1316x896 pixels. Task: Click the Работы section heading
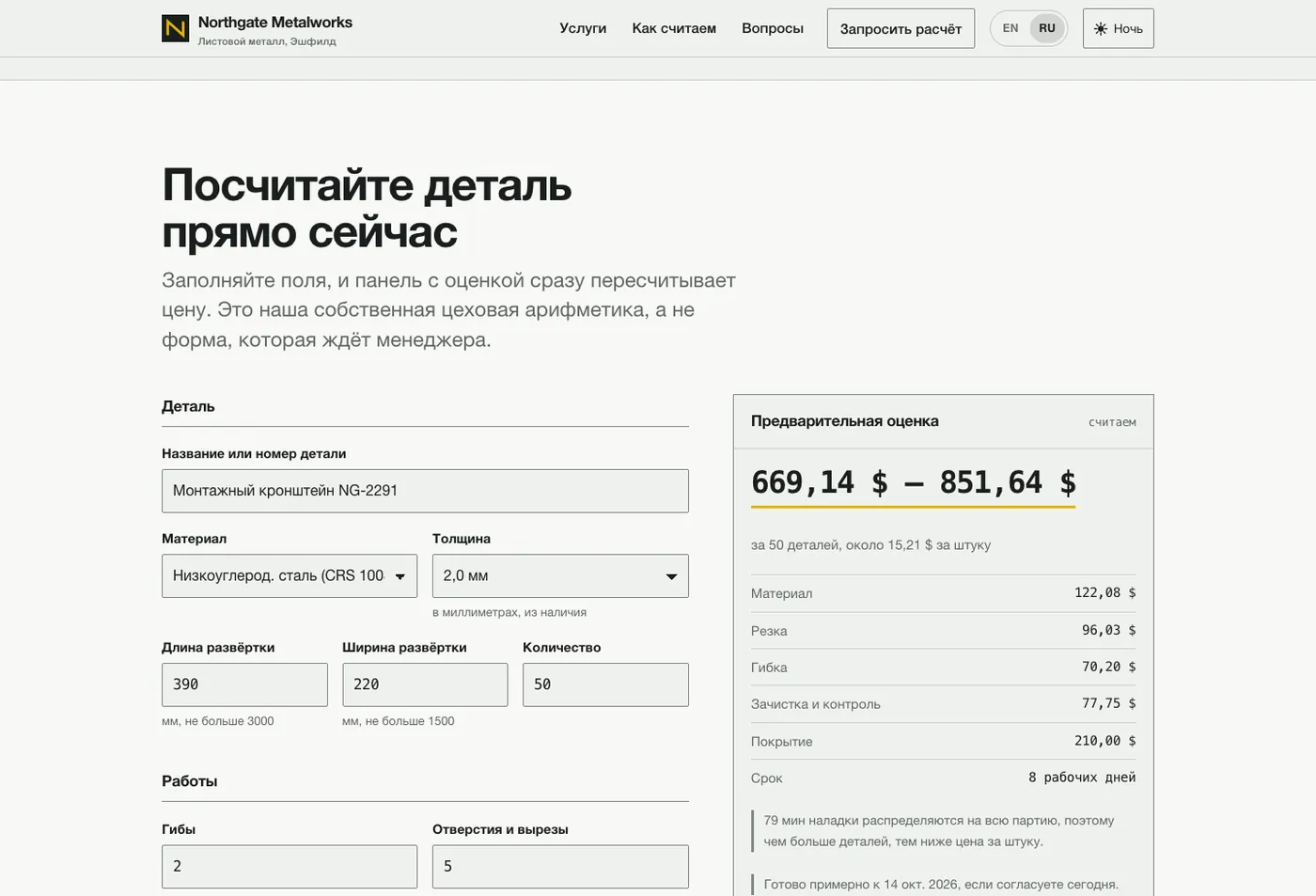[189, 781]
